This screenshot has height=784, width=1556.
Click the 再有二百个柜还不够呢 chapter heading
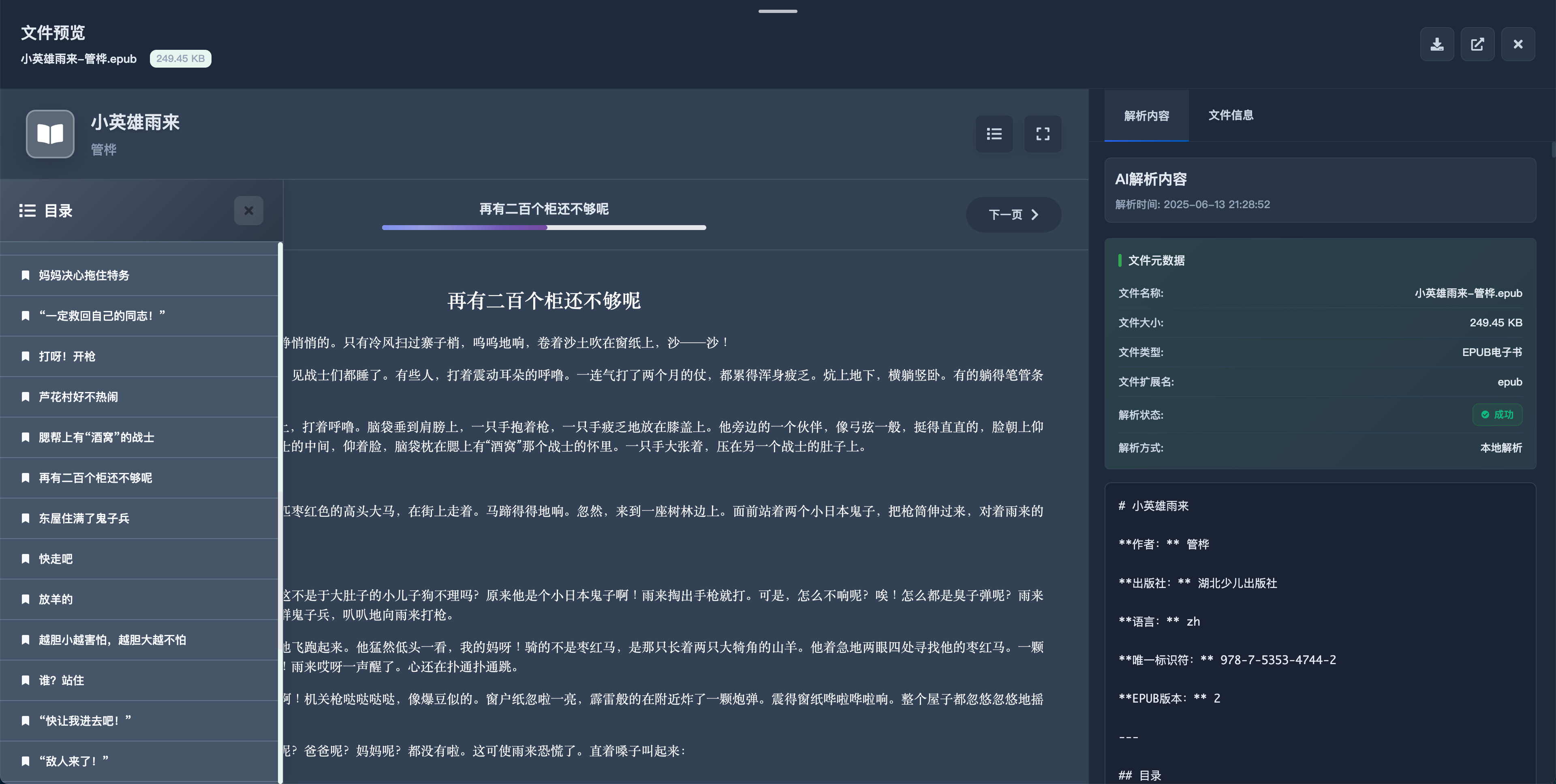(x=544, y=300)
